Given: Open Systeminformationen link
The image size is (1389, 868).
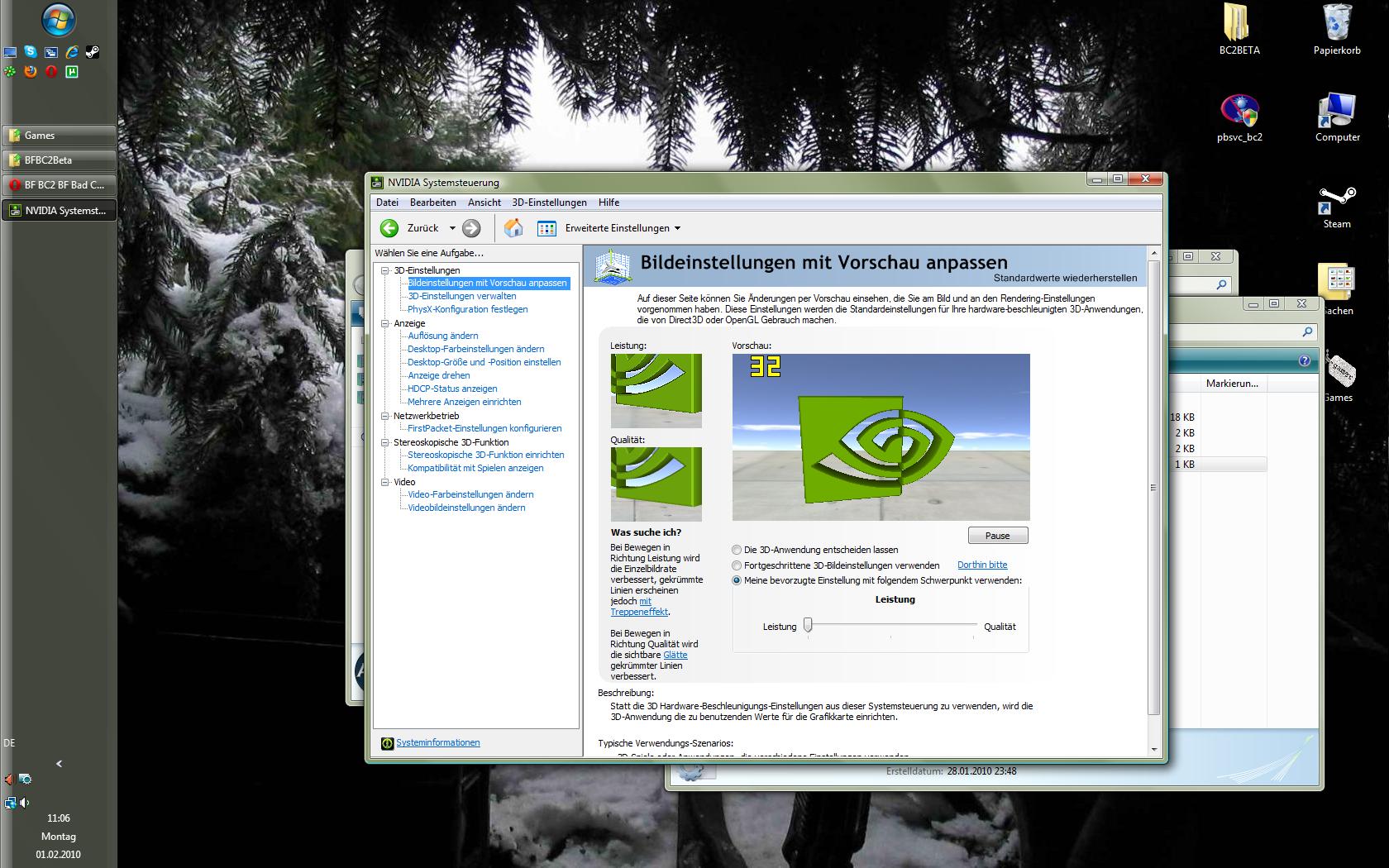Looking at the screenshot, I should pos(437,742).
